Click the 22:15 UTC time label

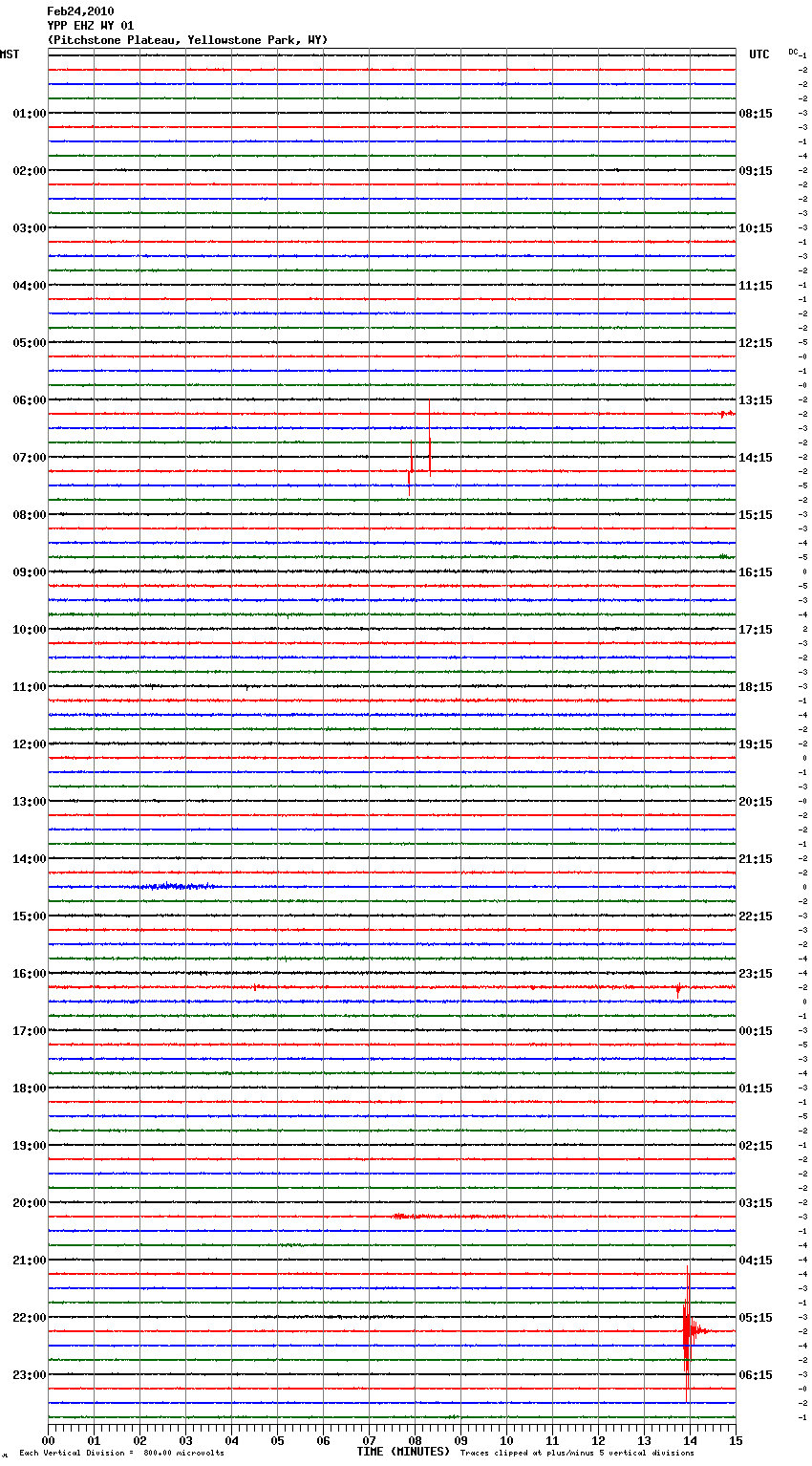(756, 916)
